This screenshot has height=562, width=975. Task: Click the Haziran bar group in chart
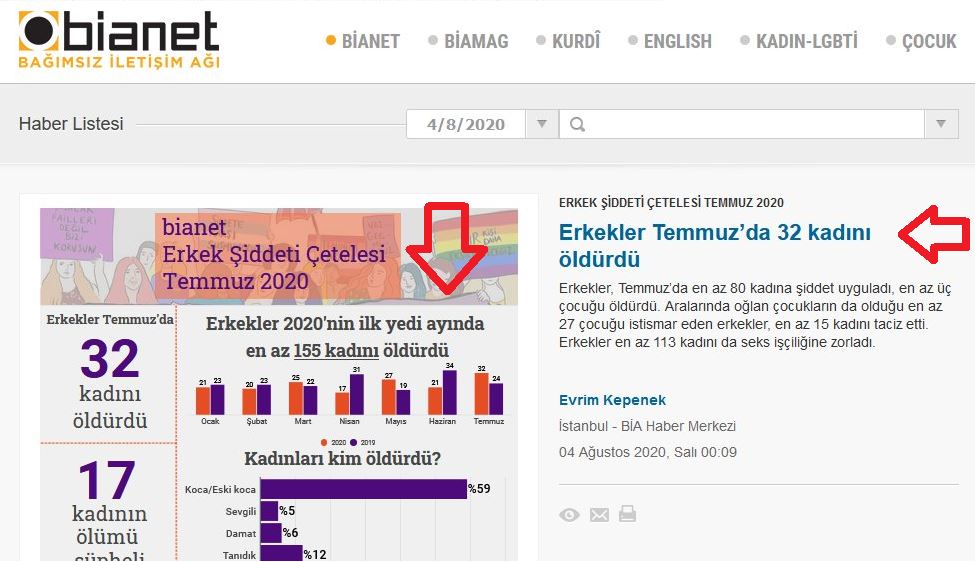tap(442, 392)
